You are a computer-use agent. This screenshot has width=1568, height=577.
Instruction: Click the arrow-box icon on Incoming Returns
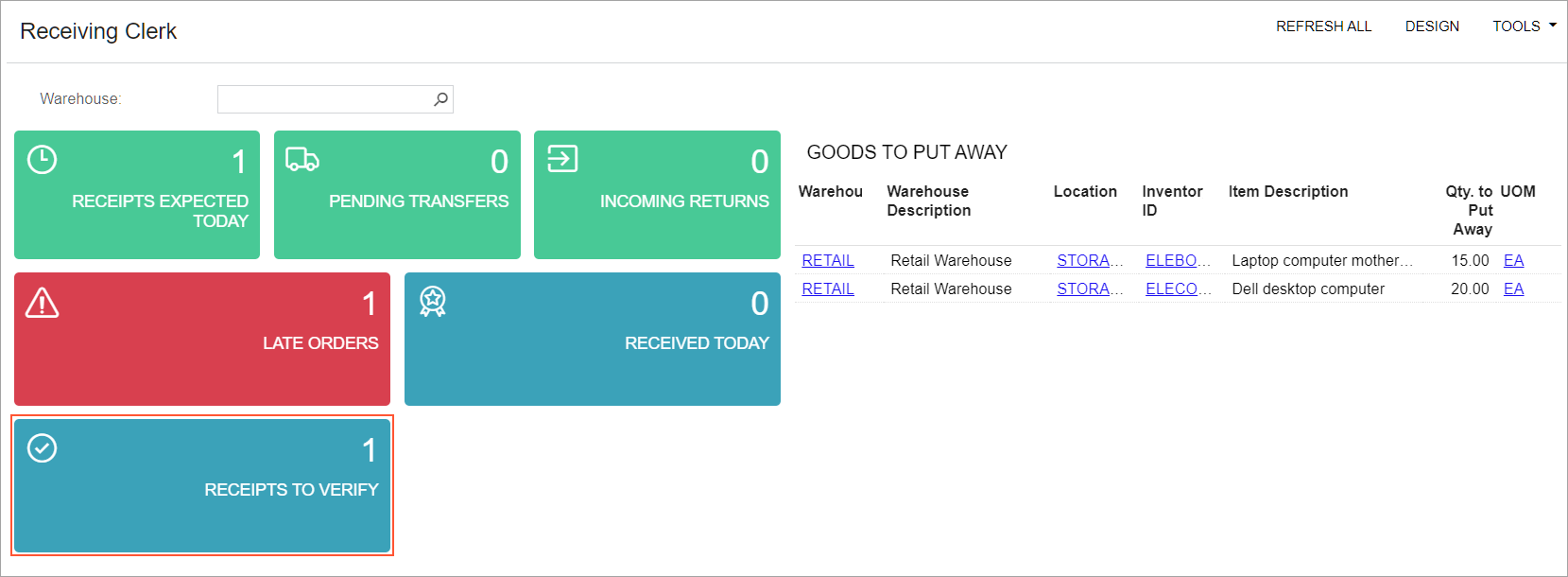point(562,159)
